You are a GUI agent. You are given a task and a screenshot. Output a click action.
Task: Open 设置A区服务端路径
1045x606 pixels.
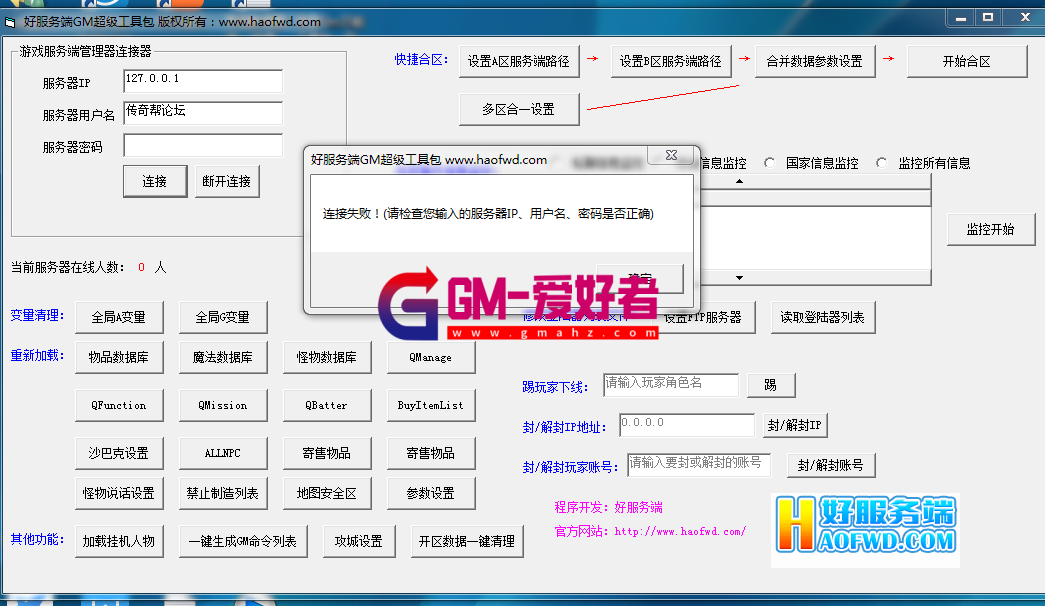click(x=519, y=61)
